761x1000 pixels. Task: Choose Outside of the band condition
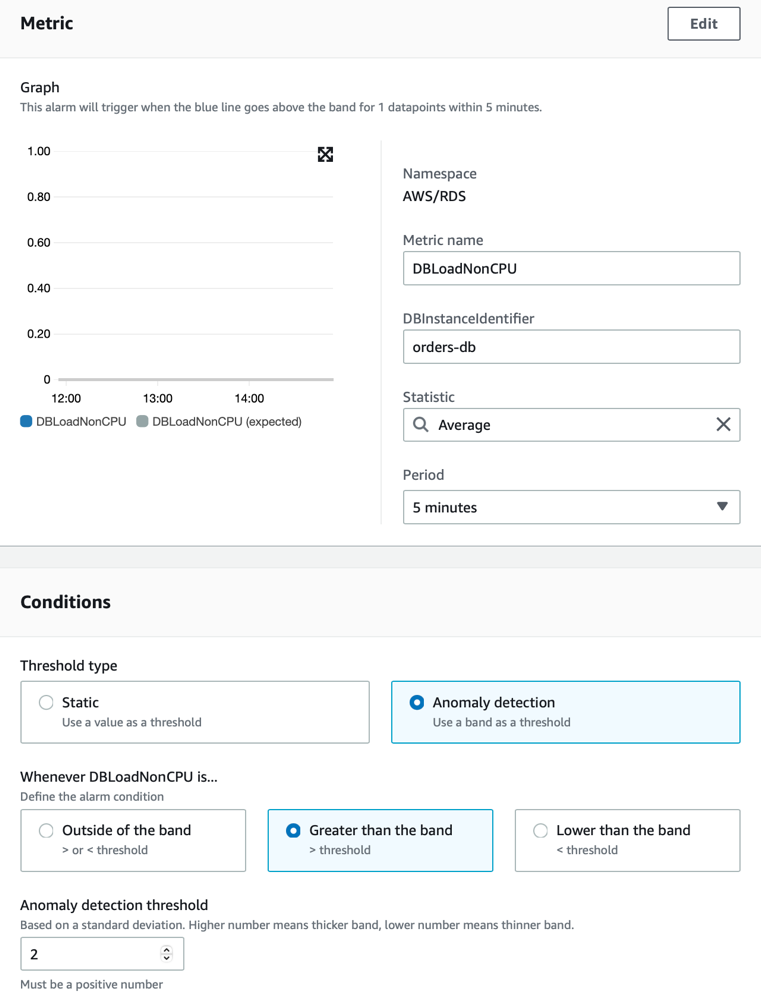coord(47,831)
